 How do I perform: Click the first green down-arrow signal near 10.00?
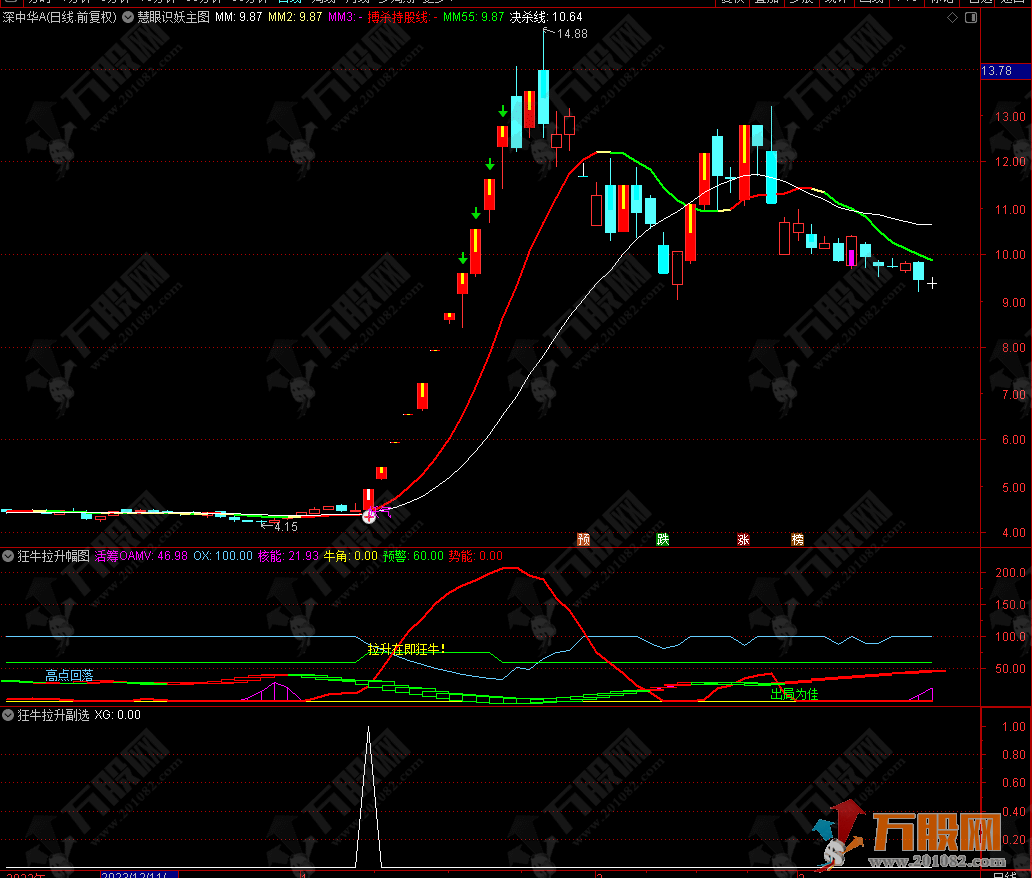pos(463,259)
